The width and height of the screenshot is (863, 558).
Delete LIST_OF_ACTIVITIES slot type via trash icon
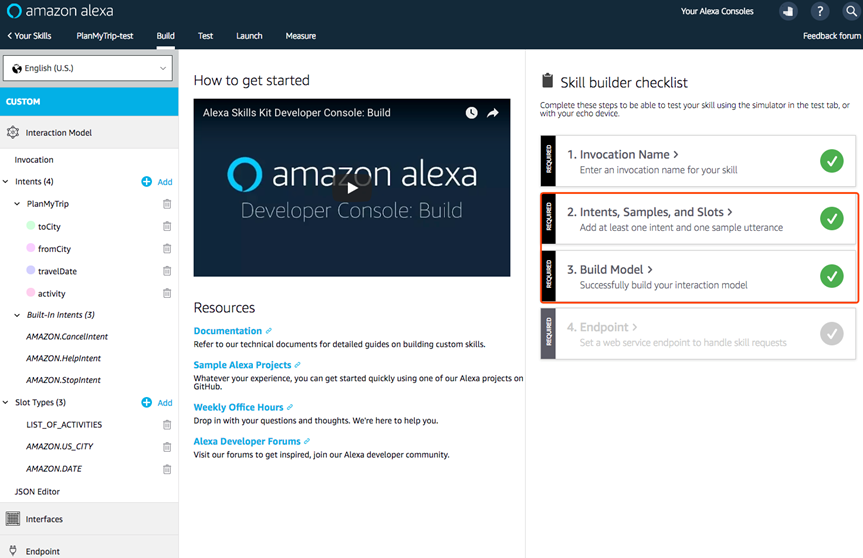[x=167, y=424]
